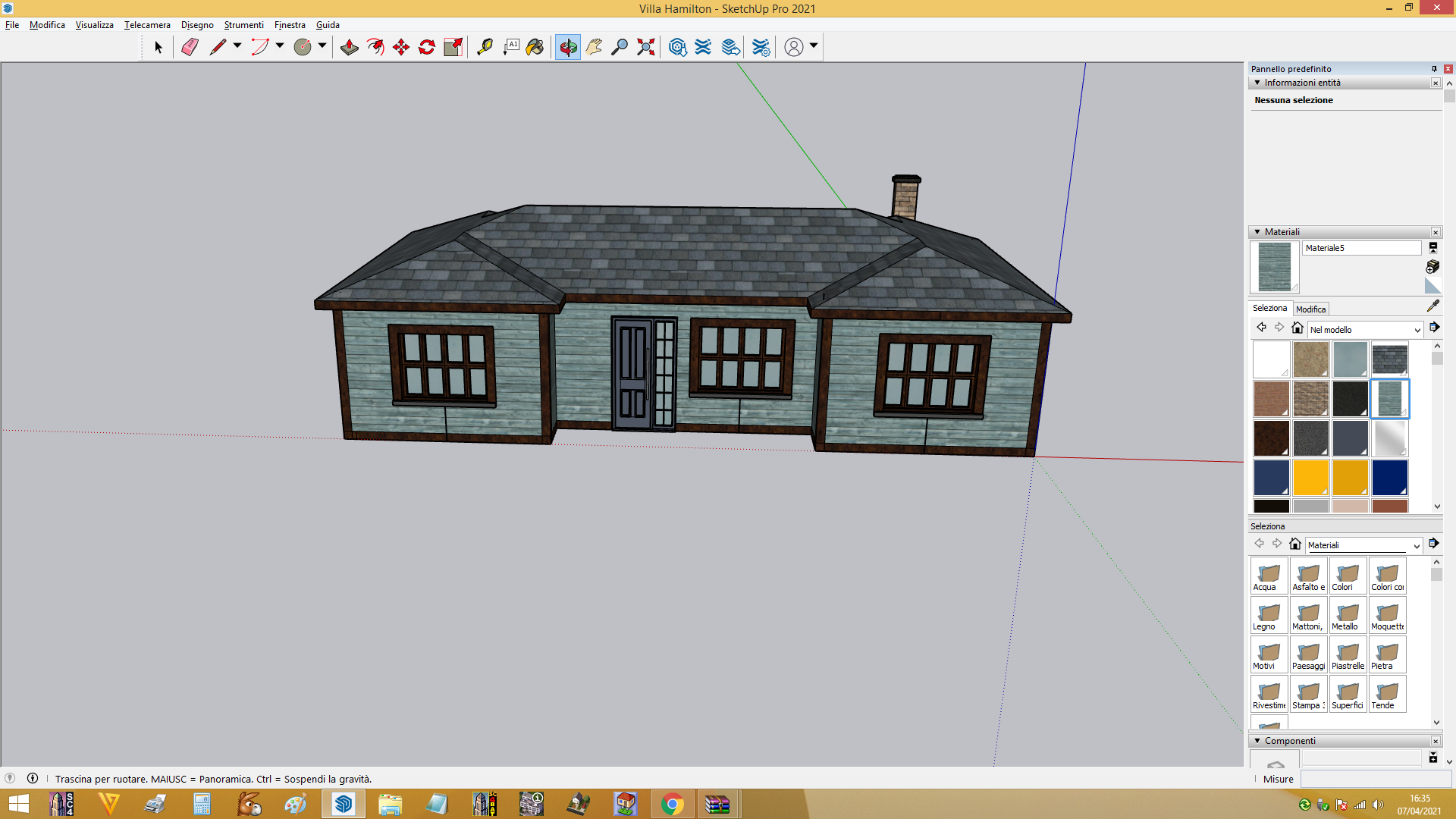Image resolution: width=1456 pixels, height=819 pixels.
Task: Click the Zoom Extents tool
Action: 645,47
